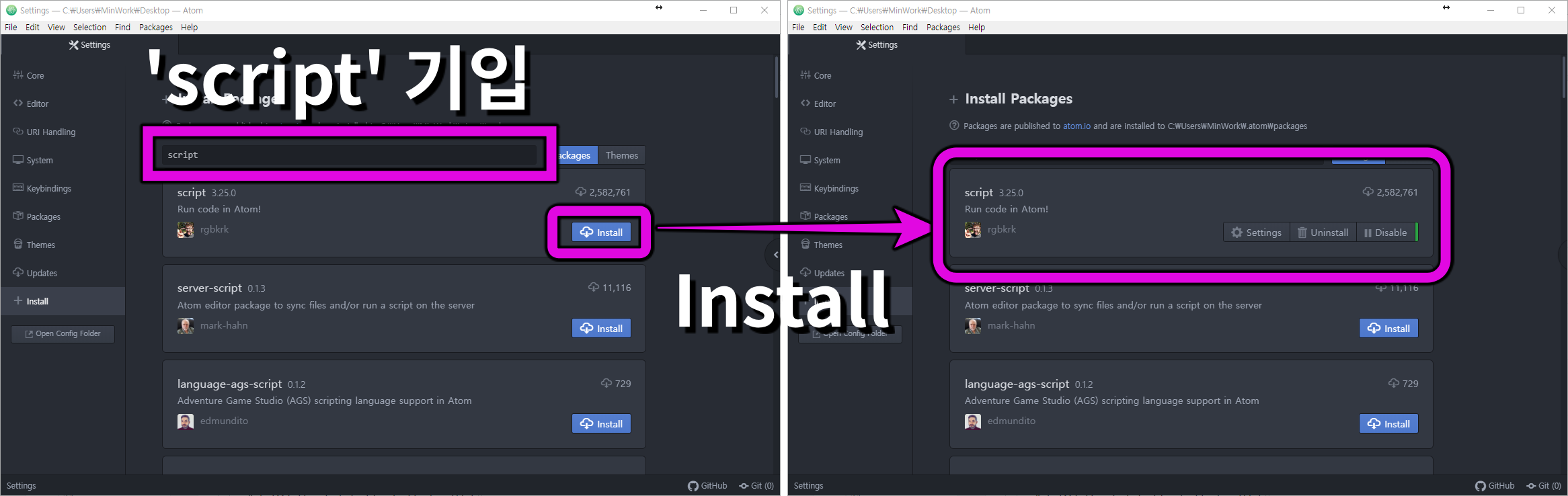Open Packages panel in left window sidebar
Image resolution: width=1568 pixels, height=496 pixels.
(x=36, y=216)
